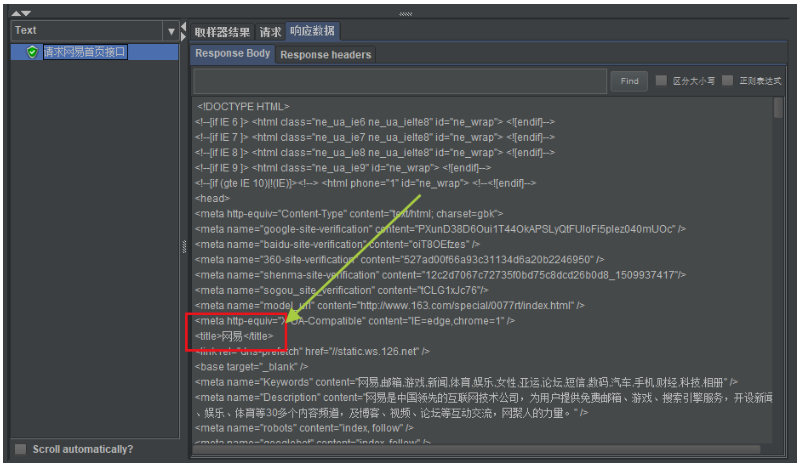Switch to the 取样器结果 tab
This screenshot has width=801, height=467.
(222, 32)
